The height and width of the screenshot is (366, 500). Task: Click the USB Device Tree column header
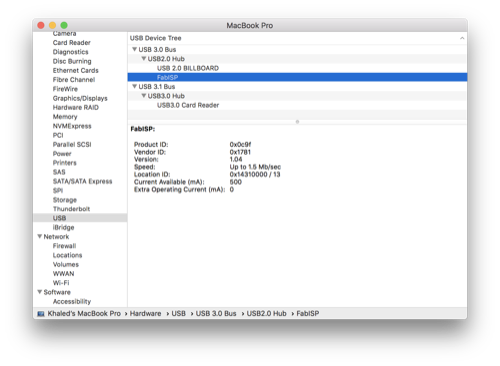click(297, 38)
